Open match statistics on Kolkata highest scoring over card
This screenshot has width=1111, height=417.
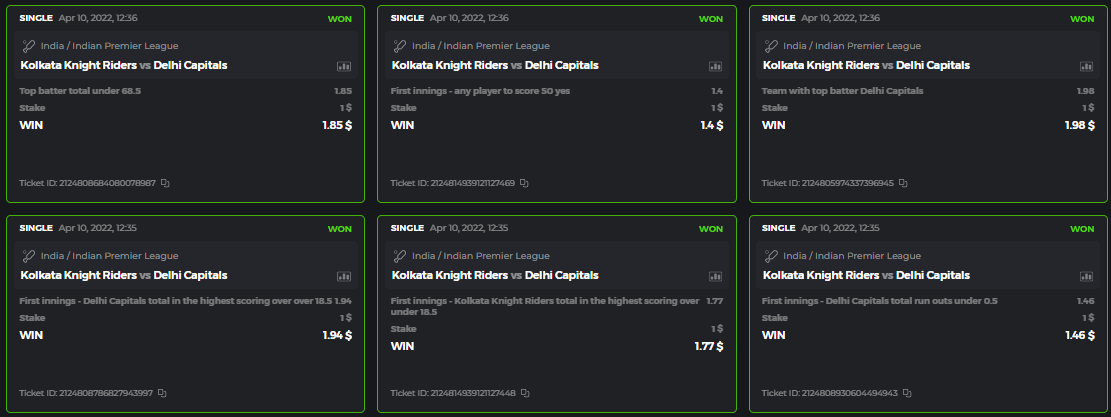pos(715,276)
